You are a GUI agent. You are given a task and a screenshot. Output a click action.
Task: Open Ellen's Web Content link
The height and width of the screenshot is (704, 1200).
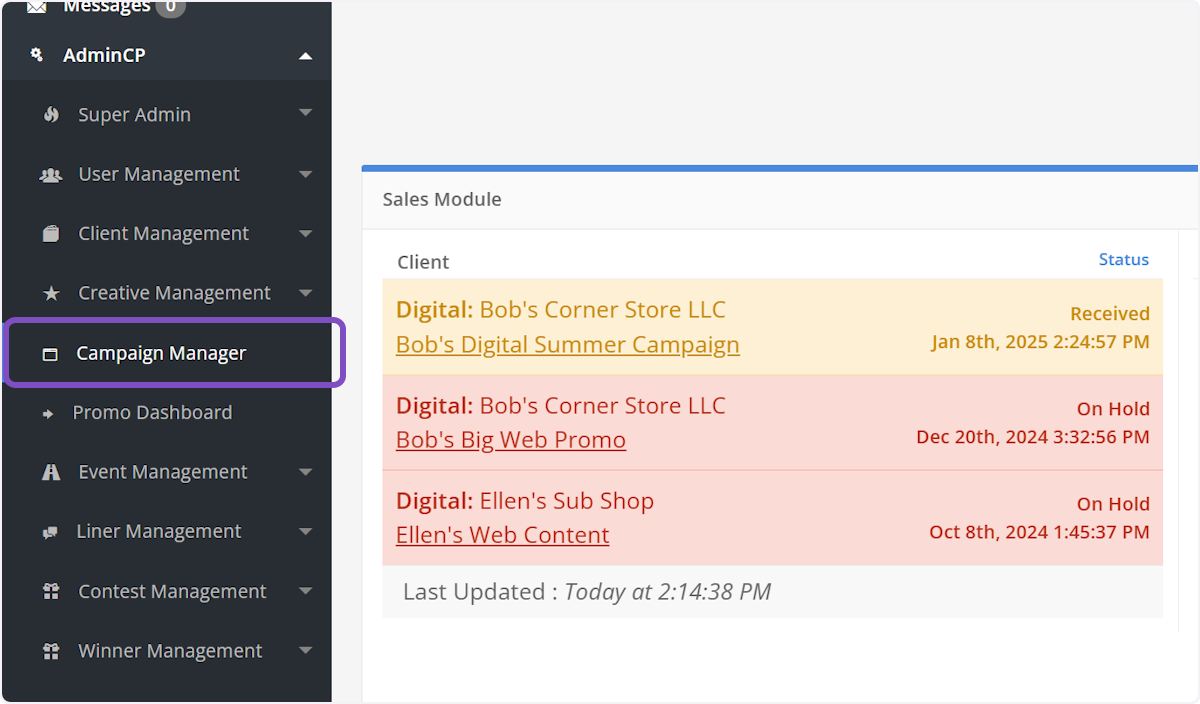tap(502, 535)
